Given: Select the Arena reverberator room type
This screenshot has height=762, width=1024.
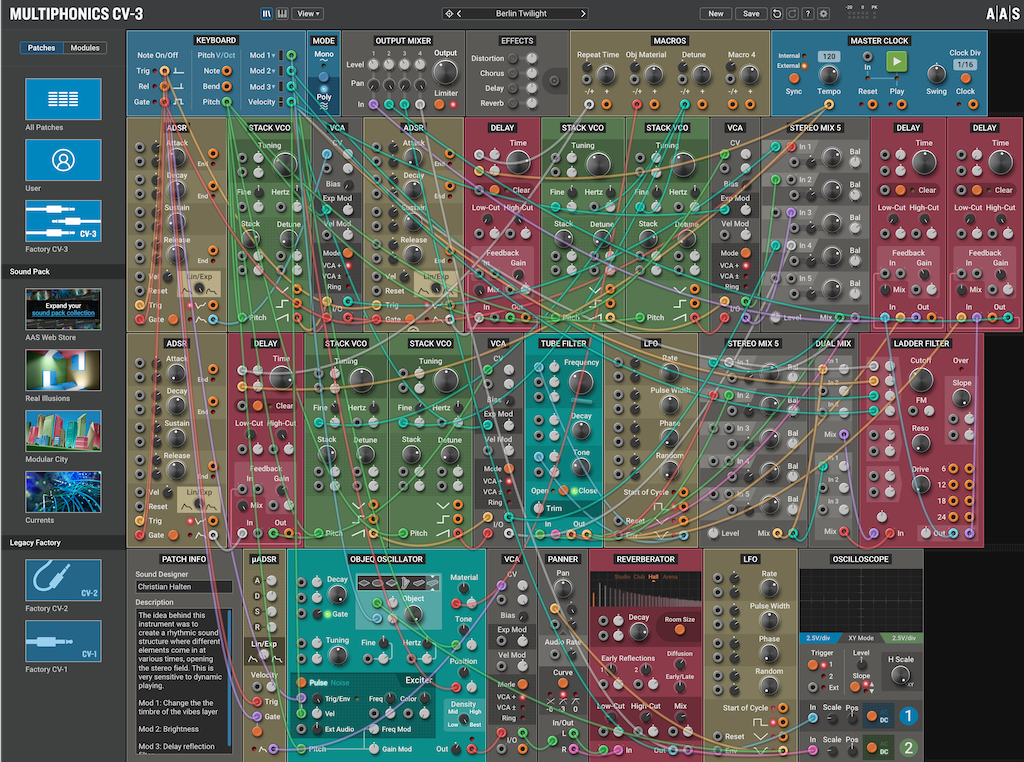Looking at the screenshot, I should [670, 577].
